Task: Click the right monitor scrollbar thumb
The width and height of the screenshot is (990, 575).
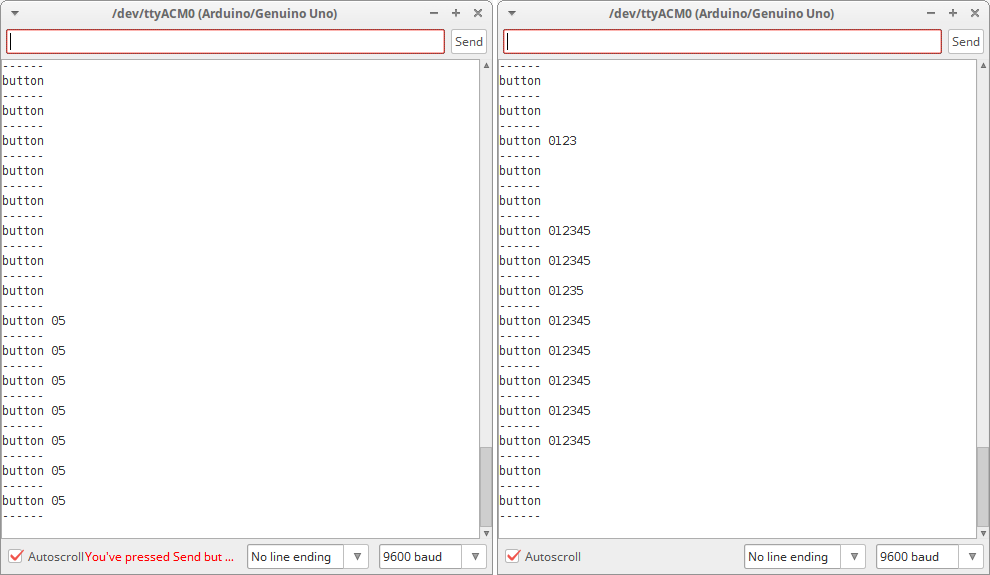Action: [x=982, y=487]
